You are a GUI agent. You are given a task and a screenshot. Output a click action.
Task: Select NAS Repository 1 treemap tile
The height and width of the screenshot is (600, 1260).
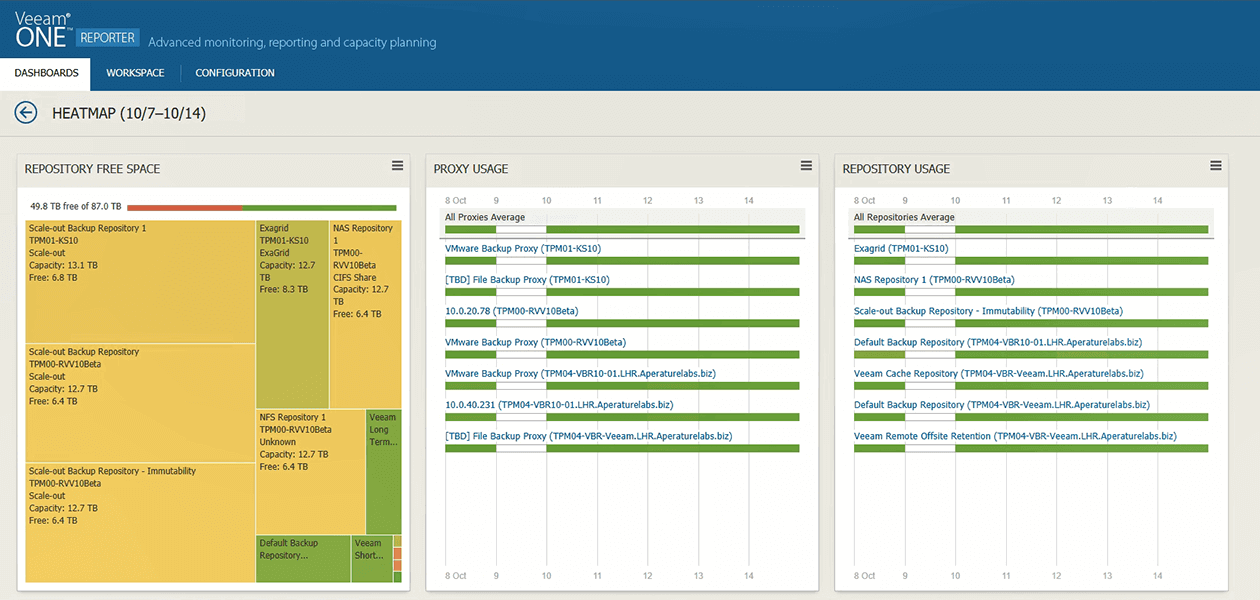(366, 314)
